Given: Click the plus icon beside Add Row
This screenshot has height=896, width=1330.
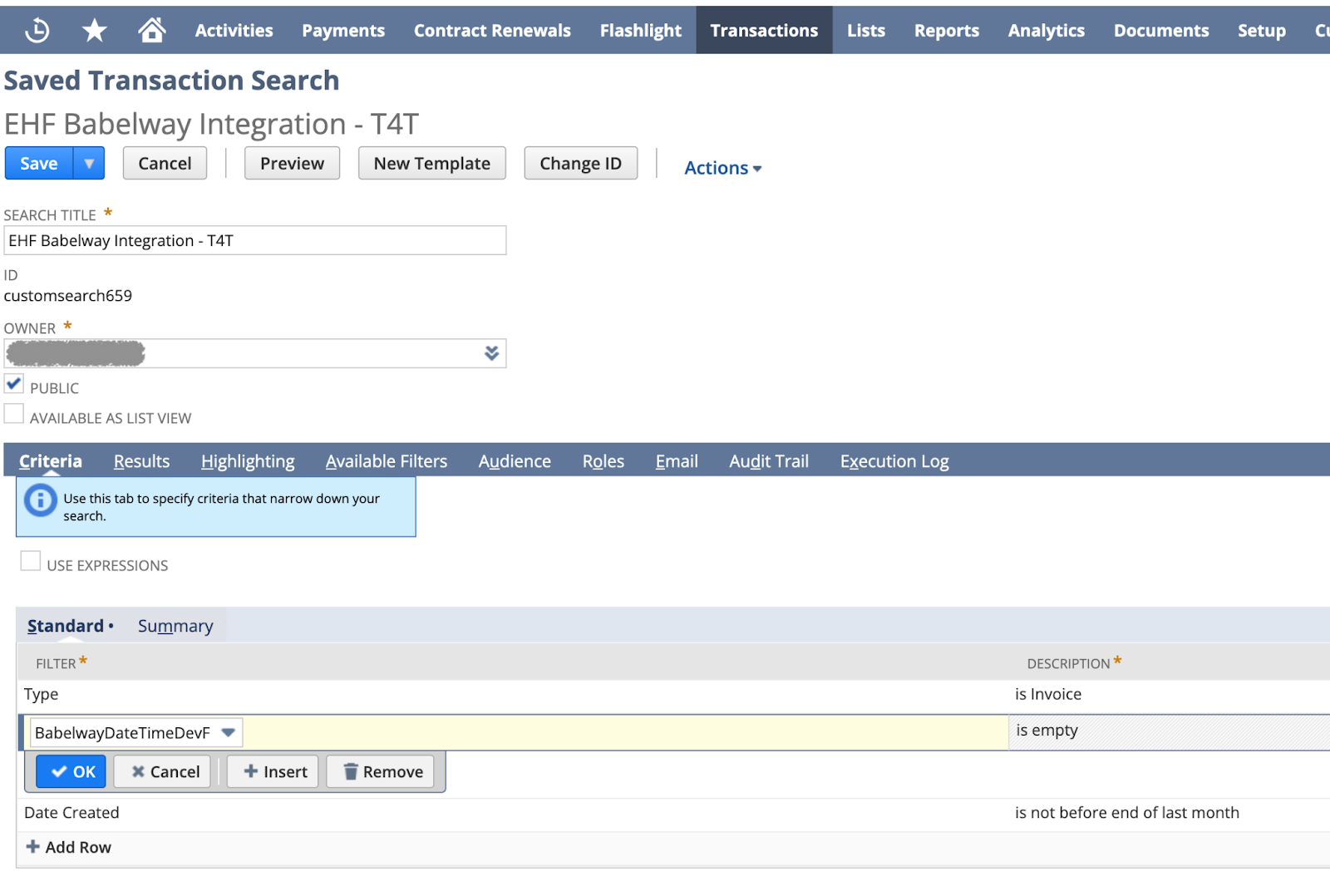Looking at the screenshot, I should pos(33,846).
